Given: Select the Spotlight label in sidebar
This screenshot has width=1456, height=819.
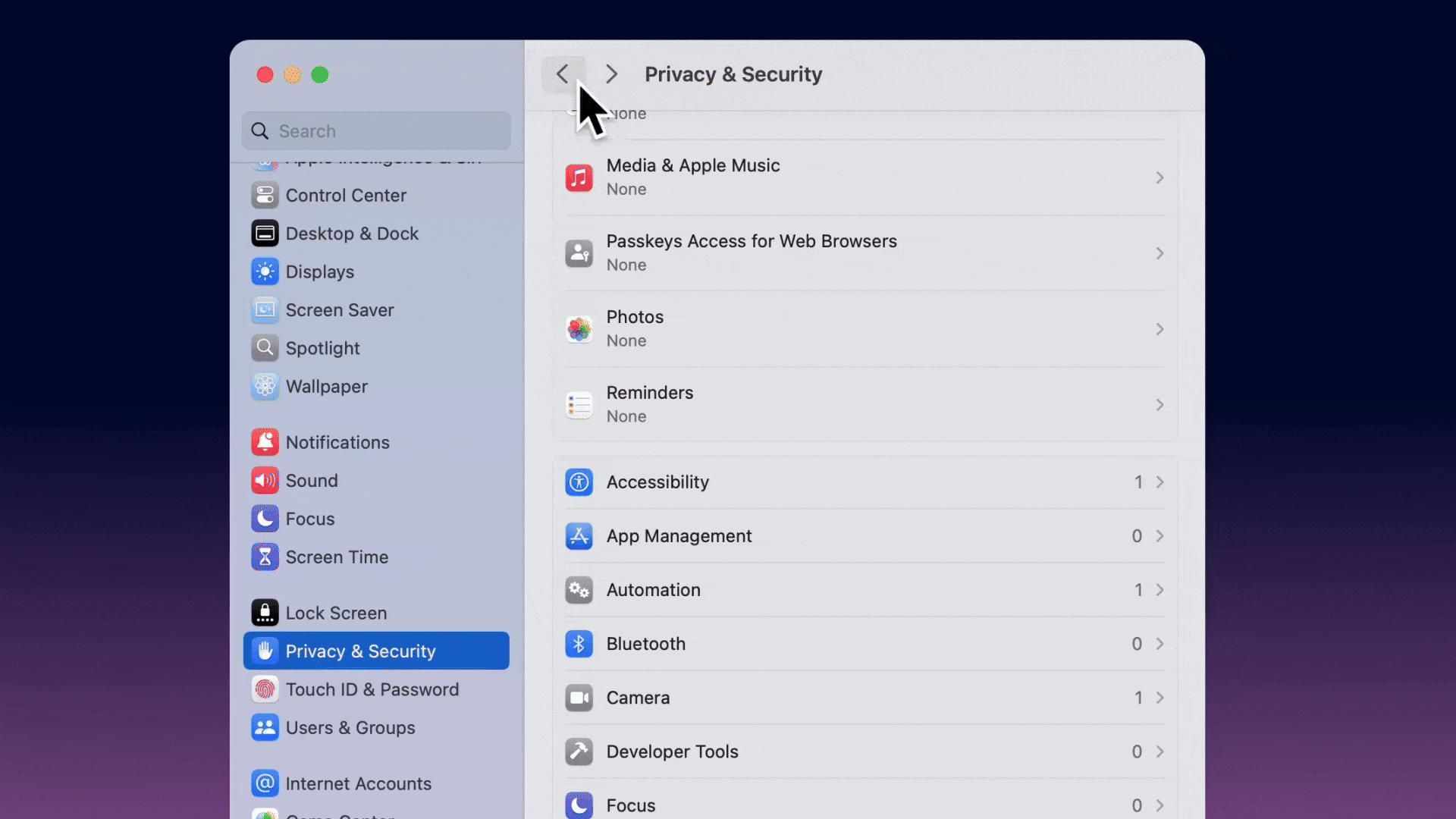Looking at the screenshot, I should tap(322, 349).
